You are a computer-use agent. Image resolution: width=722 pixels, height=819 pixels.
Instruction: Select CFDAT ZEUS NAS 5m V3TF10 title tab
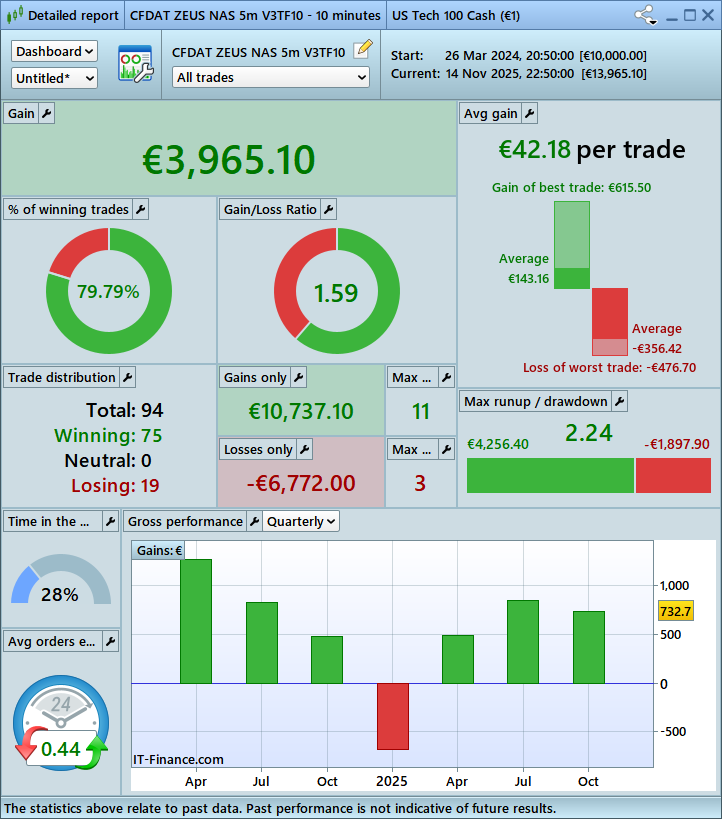[x=255, y=16]
